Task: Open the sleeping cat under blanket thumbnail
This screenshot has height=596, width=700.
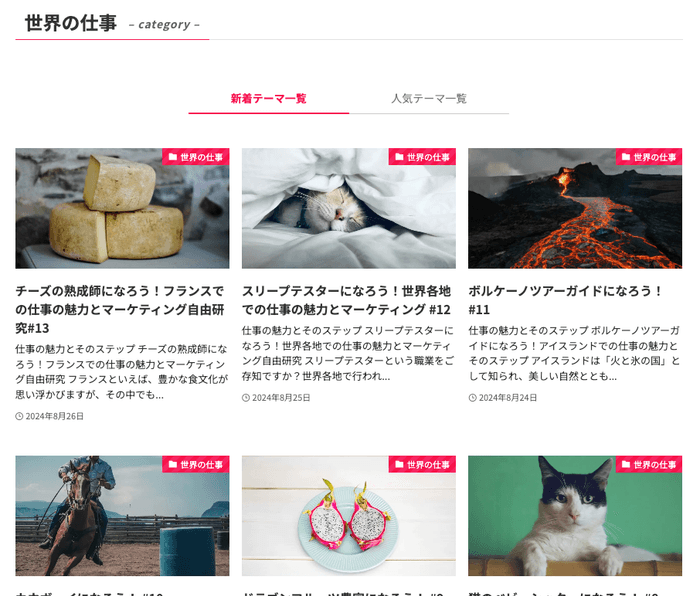Action: pos(349,208)
